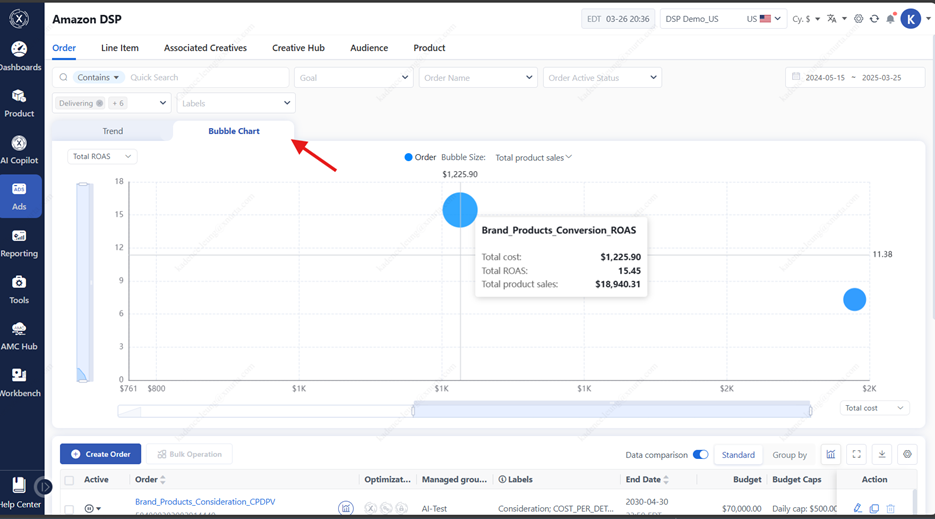The height and width of the screenshot is (519, 935).
Task: Open the Order Name dropdown
Action: click(x=478, y=78)
